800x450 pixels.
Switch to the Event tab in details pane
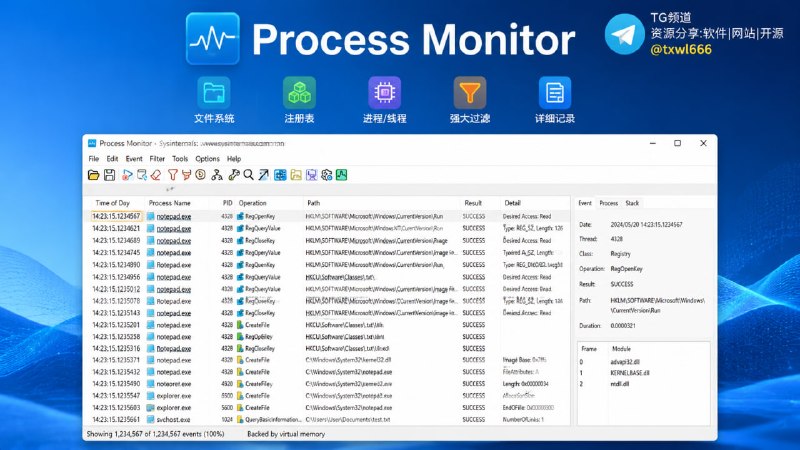click(585, 203)
